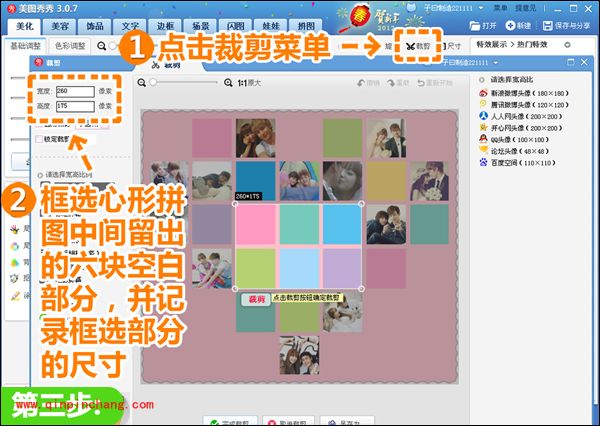This screenshot has width=600, height=426.
Task: Open the 闪图 tab
Action: (235, 26)
